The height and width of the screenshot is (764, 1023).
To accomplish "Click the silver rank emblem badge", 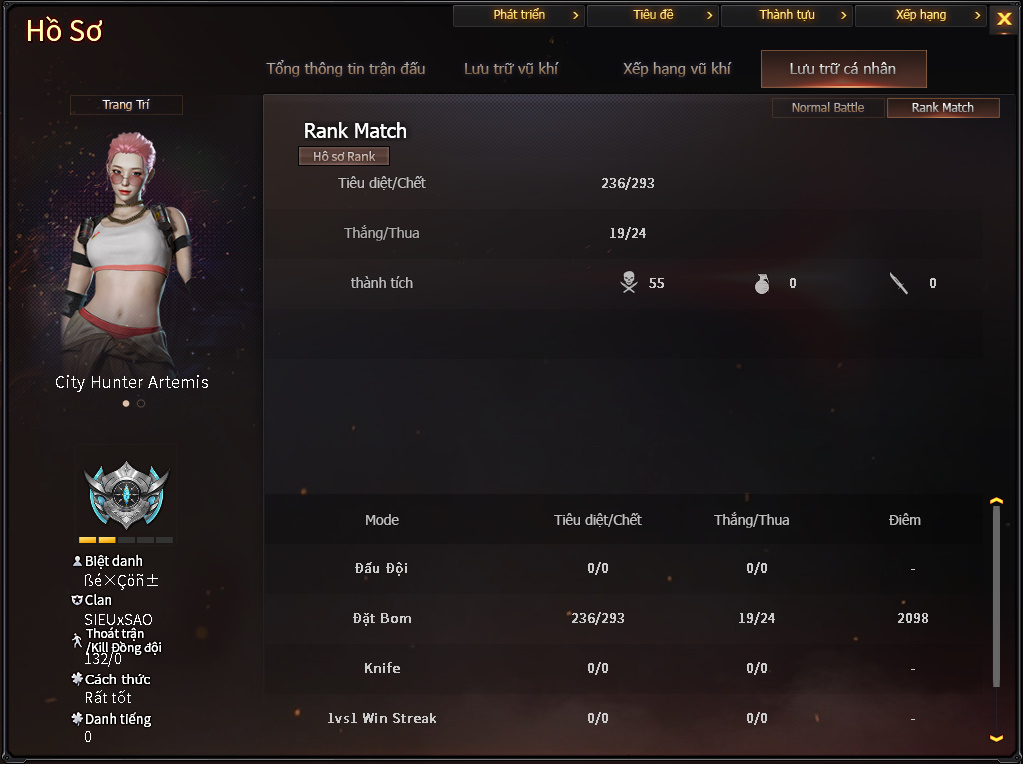I will point(126,496).
